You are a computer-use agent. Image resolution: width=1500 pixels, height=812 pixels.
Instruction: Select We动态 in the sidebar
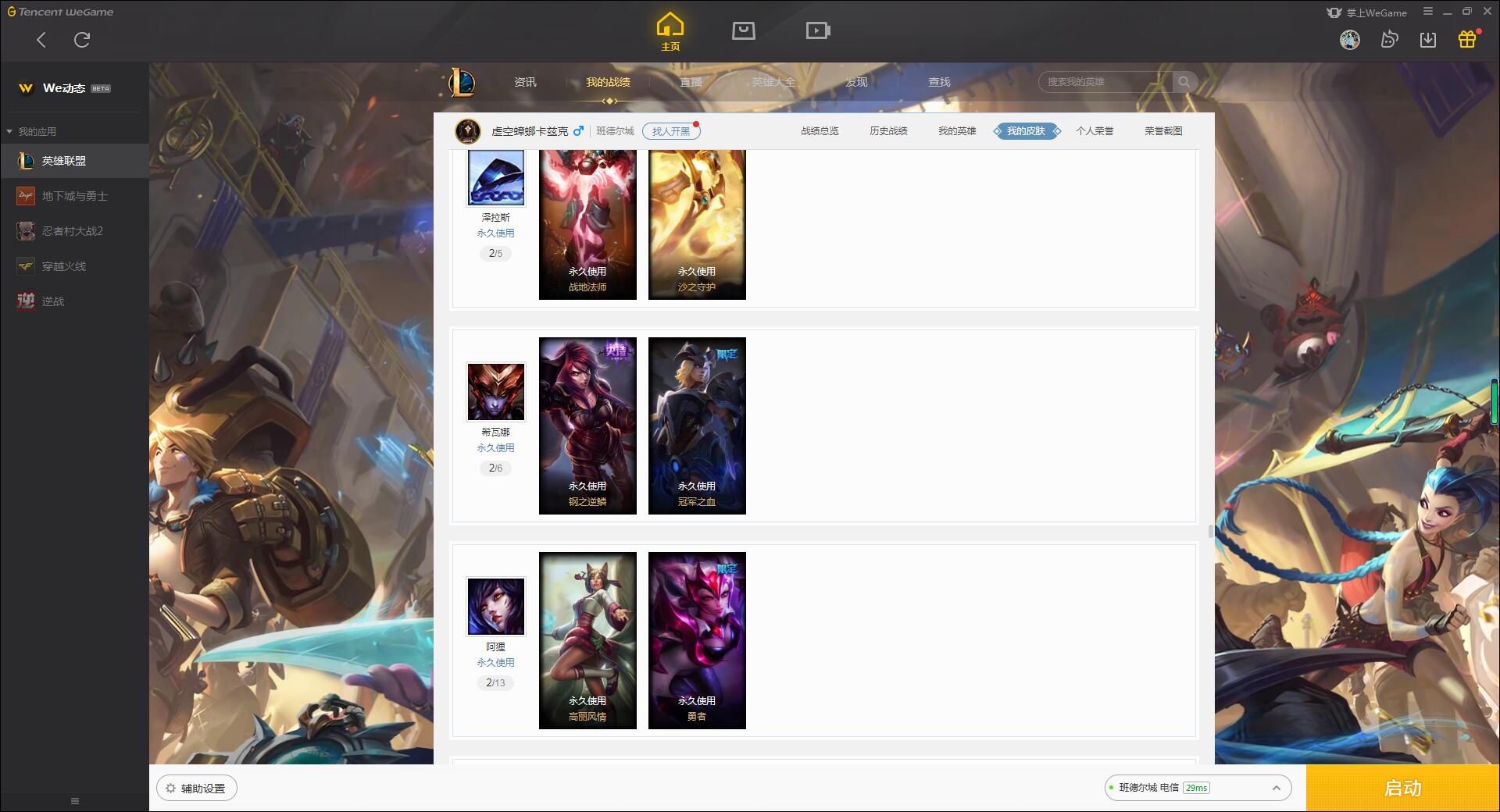74,88
